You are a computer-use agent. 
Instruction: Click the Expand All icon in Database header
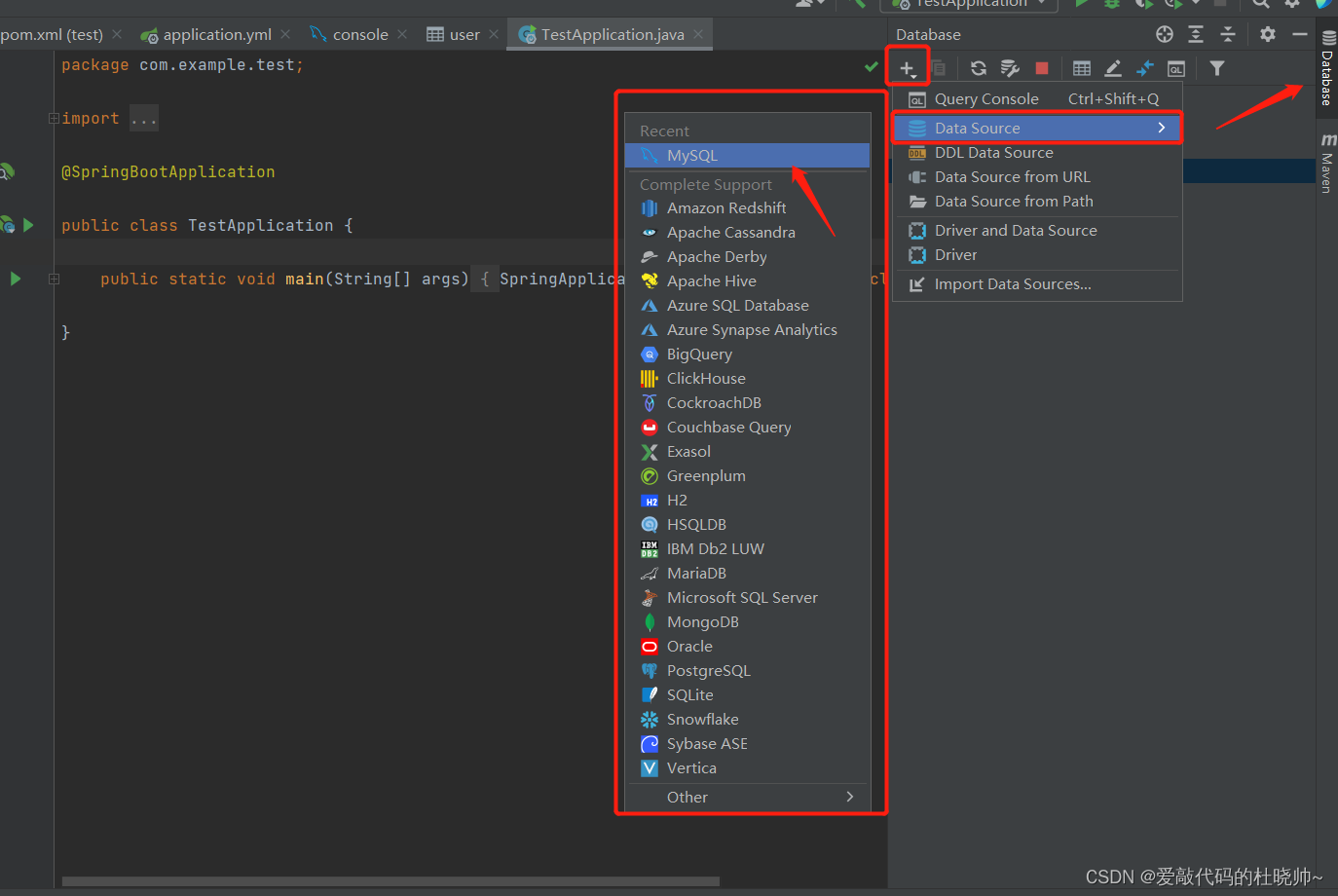1196,34
